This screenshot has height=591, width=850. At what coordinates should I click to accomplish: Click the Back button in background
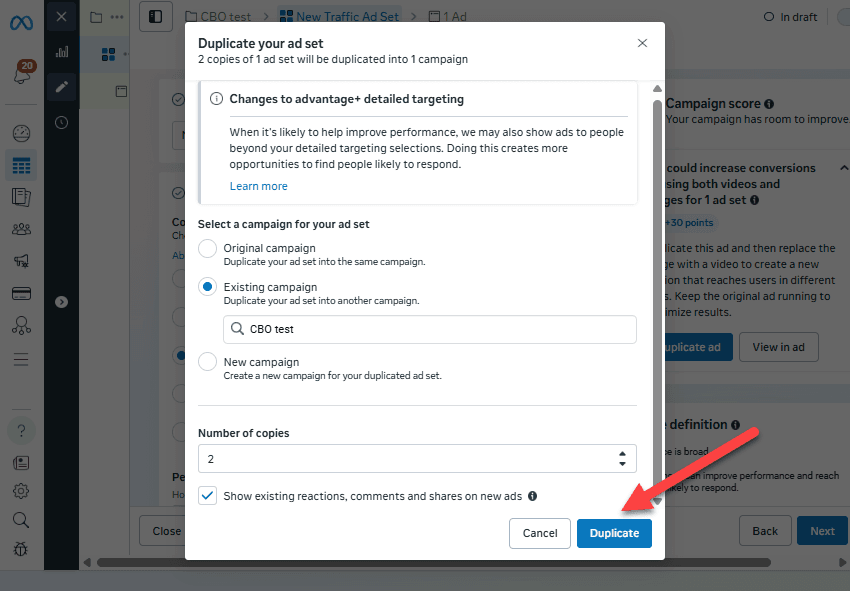coord(765,531)
